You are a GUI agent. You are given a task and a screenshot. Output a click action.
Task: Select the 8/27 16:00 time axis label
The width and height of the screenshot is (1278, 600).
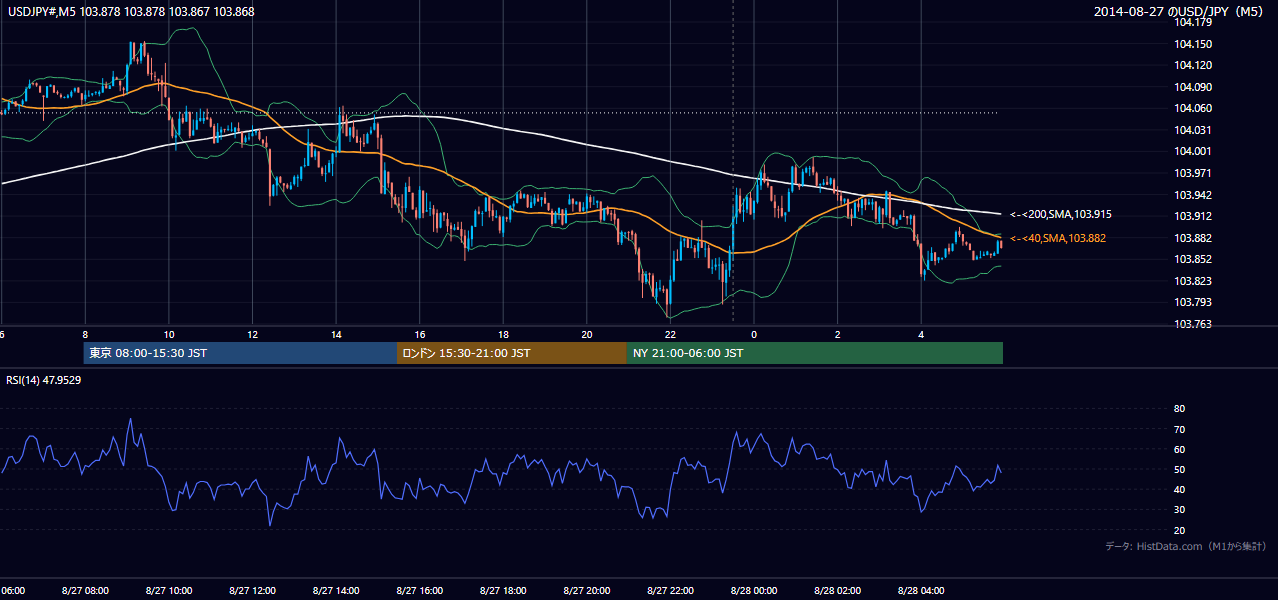[419, 591]
